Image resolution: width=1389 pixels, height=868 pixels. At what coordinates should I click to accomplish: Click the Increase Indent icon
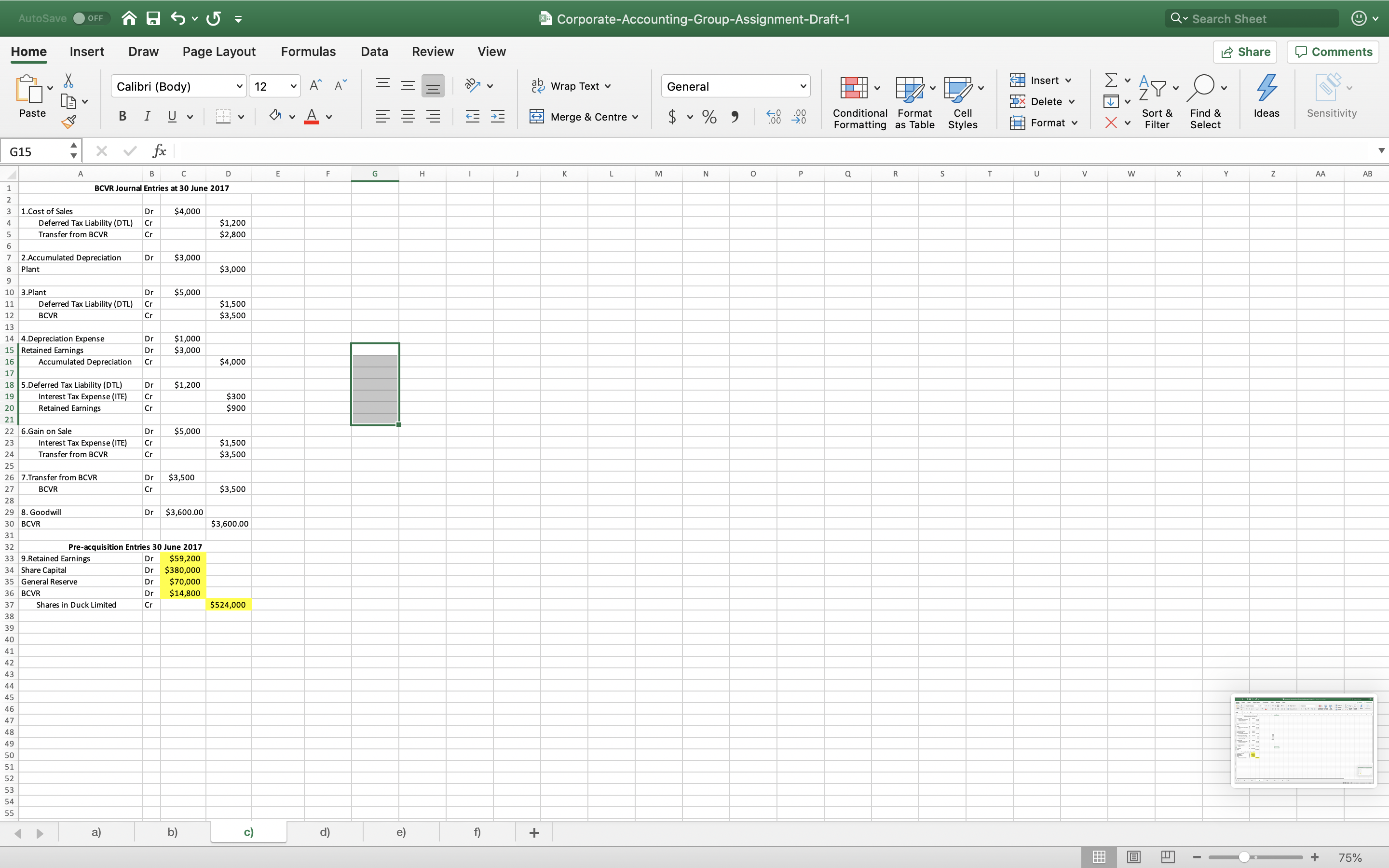point(497,117)
